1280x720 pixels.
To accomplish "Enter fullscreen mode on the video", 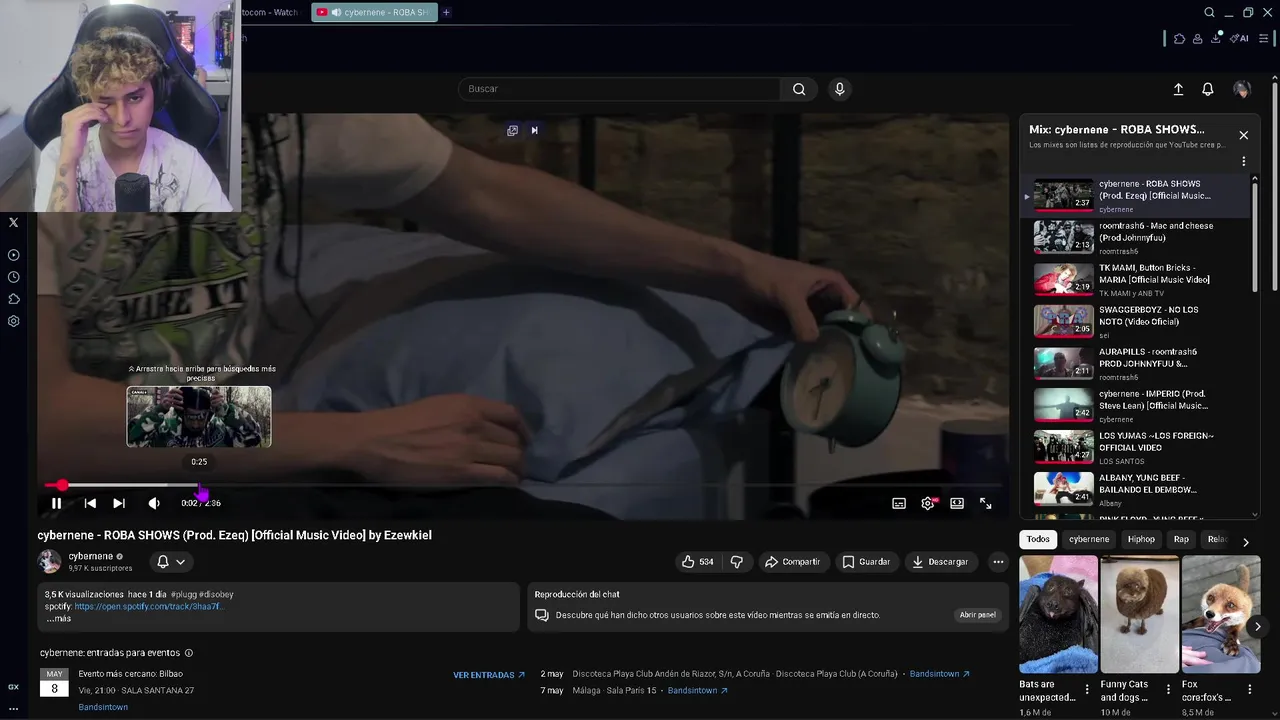I will point(986,503).
